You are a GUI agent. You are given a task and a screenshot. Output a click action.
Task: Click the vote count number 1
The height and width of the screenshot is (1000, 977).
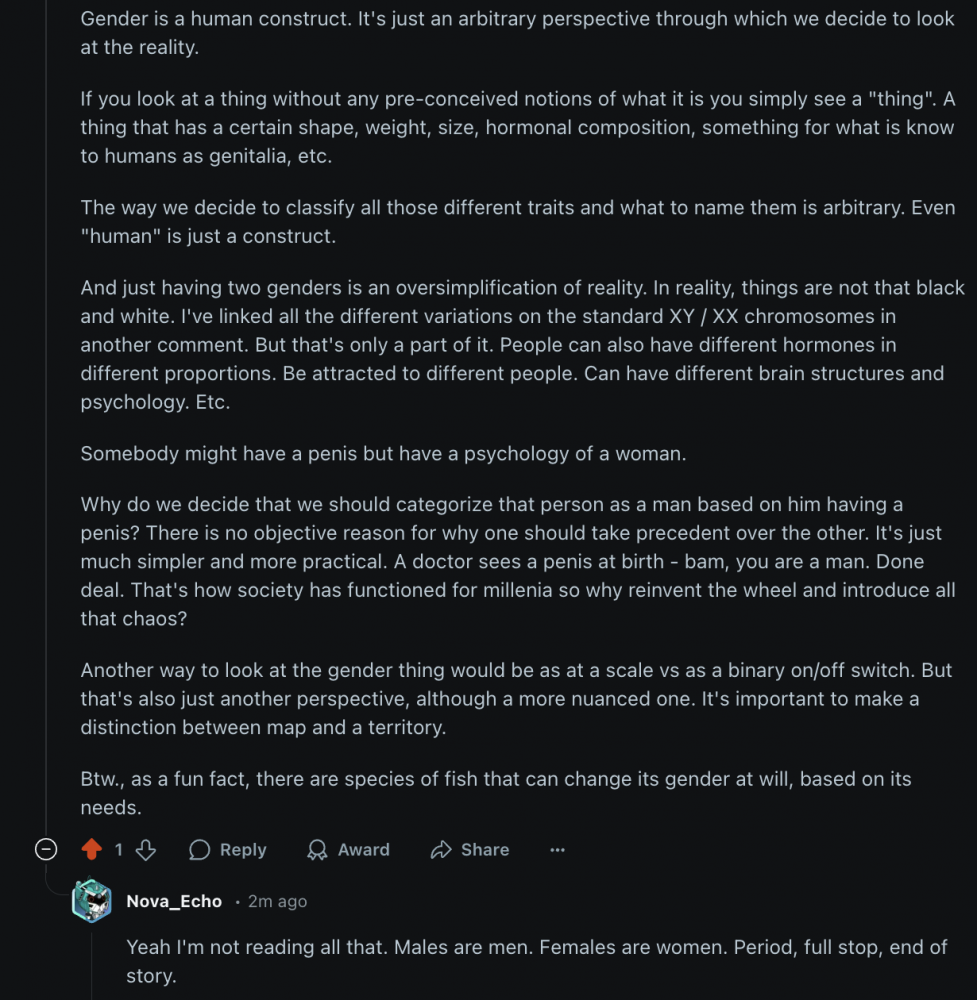[119, 850]
